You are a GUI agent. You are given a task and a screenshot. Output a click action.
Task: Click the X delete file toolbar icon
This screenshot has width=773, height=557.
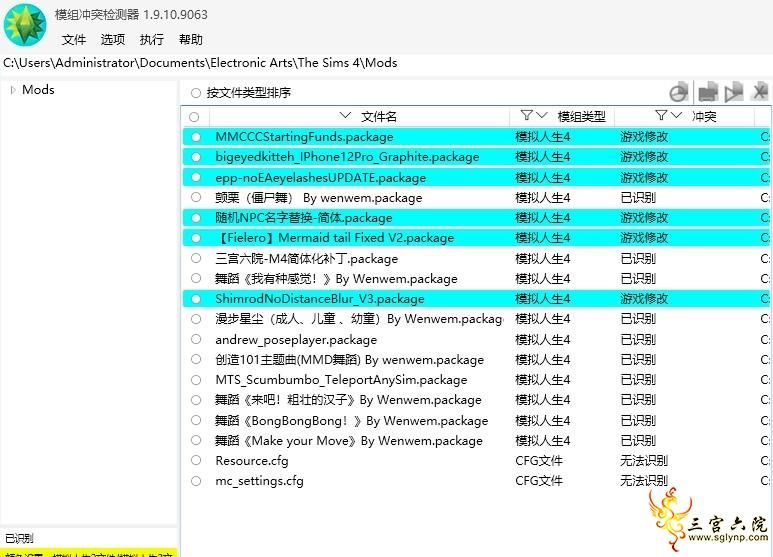click(x=760, y=92)
